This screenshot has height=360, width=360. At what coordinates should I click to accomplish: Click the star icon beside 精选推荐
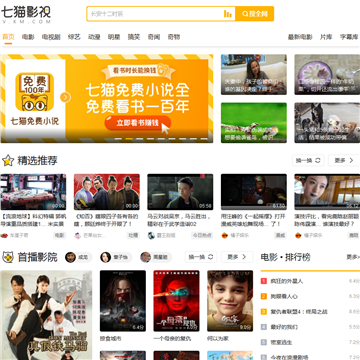pos(8,161)
